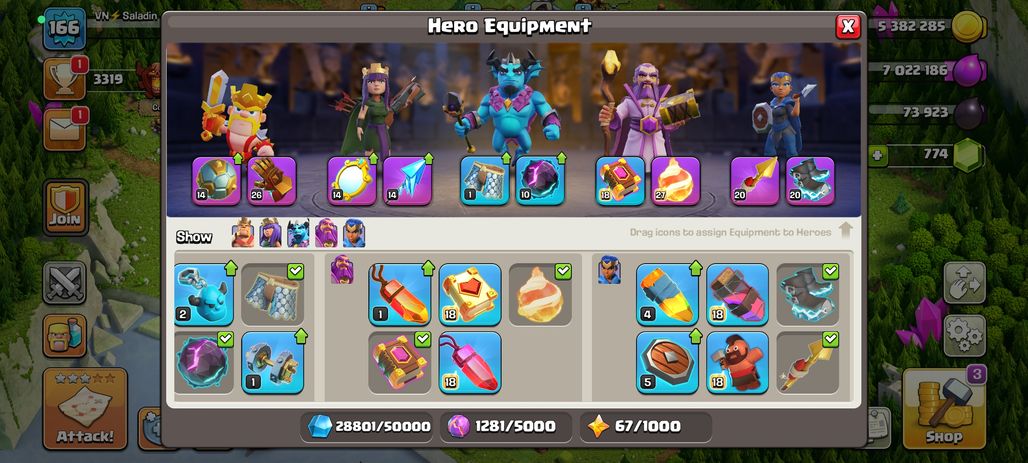The width and height of the screenshot is (1028, 463).
Task: Pick the level 18 Hog Rider Puppet
Action: (x=738, y=362)
